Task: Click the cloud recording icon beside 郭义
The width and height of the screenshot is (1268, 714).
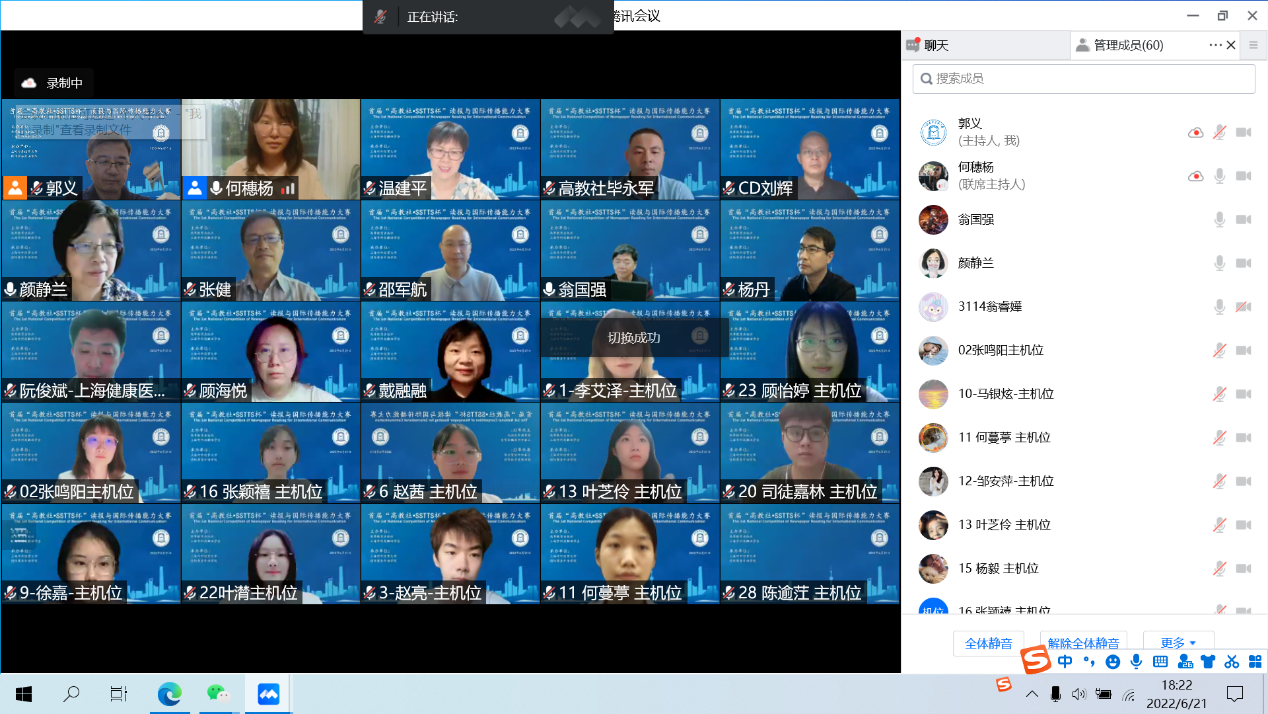Action: click(x=1195, y=132)
